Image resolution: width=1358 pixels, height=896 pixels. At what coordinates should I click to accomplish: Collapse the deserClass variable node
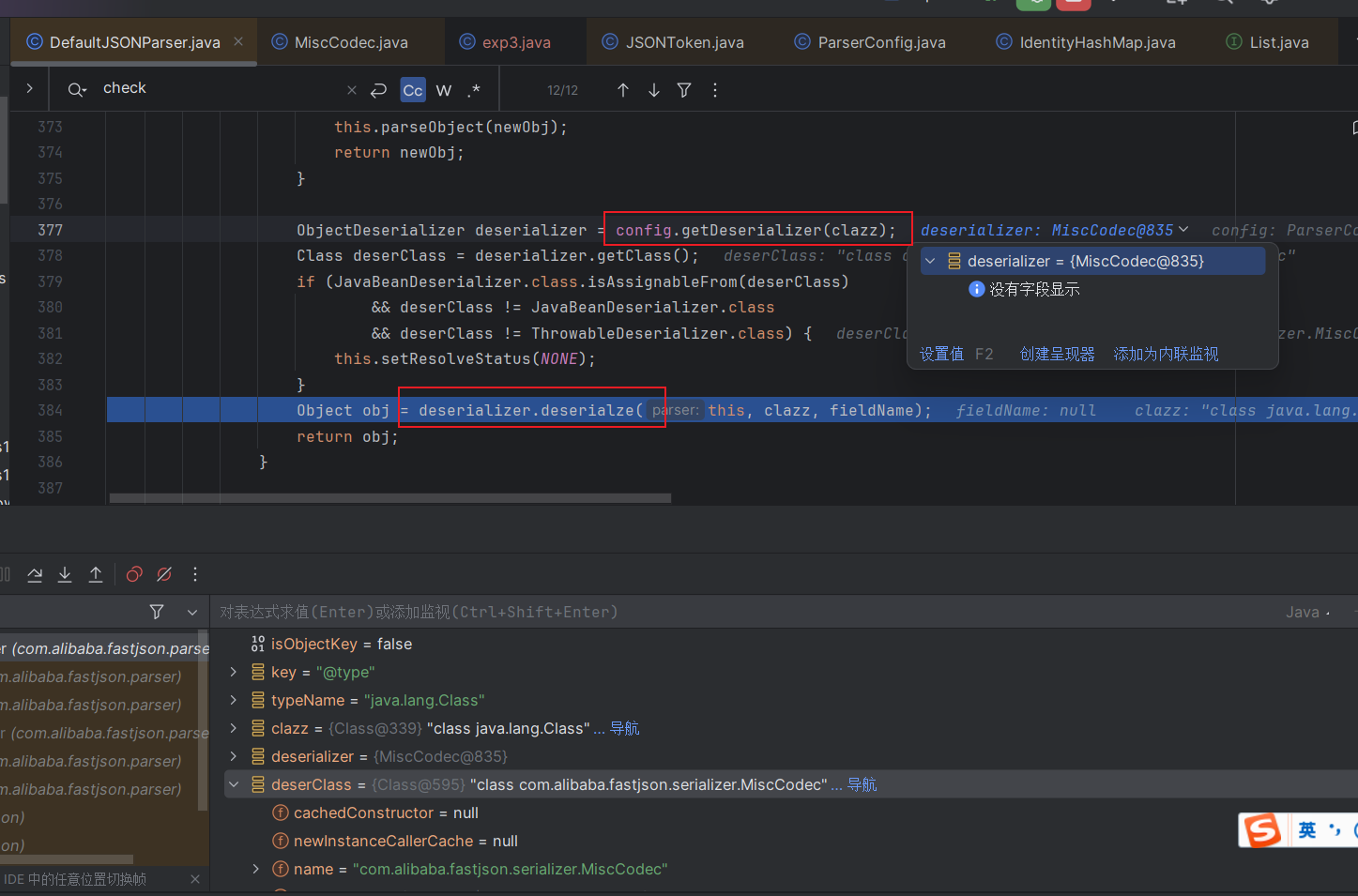click(234, 784)
